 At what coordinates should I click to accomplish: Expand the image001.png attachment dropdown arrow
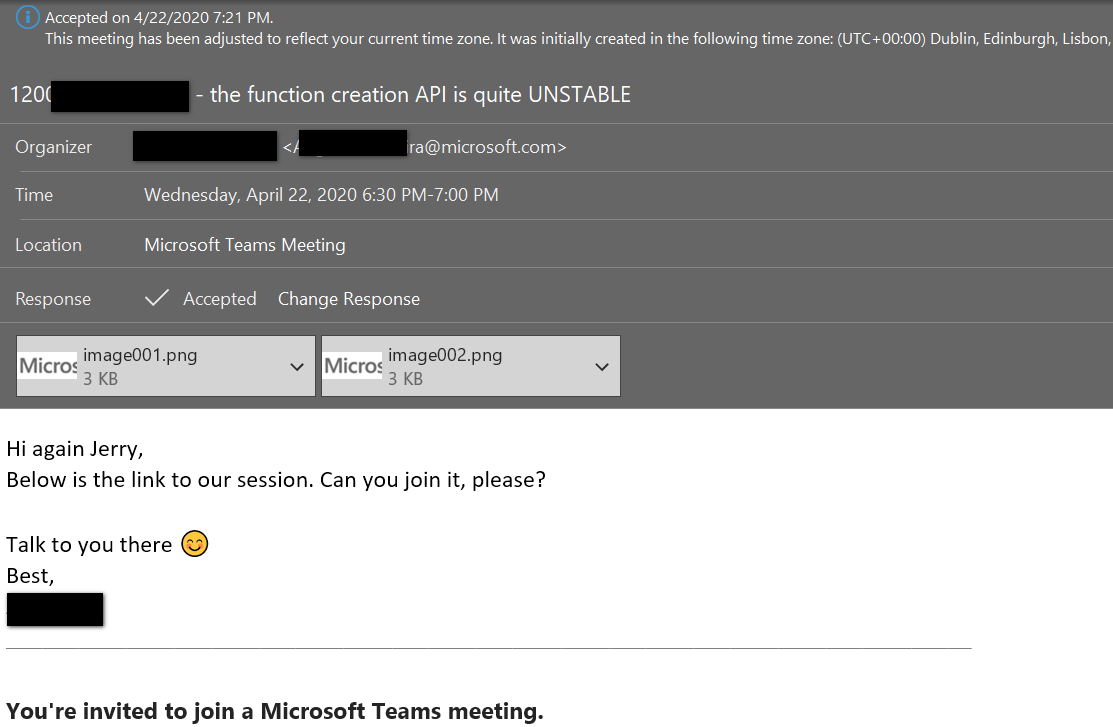(297, 367)
